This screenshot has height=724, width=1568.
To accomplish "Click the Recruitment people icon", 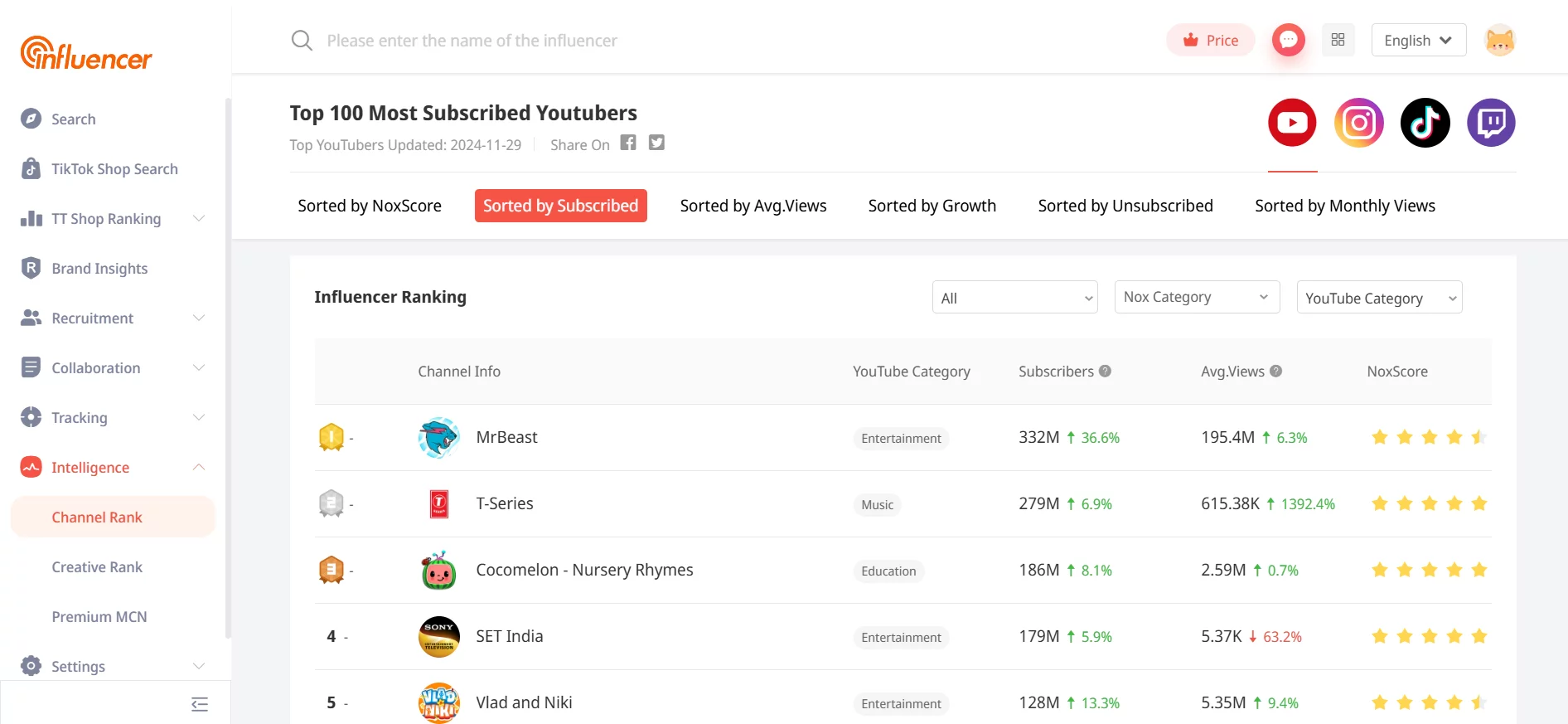I will point(31,318).
